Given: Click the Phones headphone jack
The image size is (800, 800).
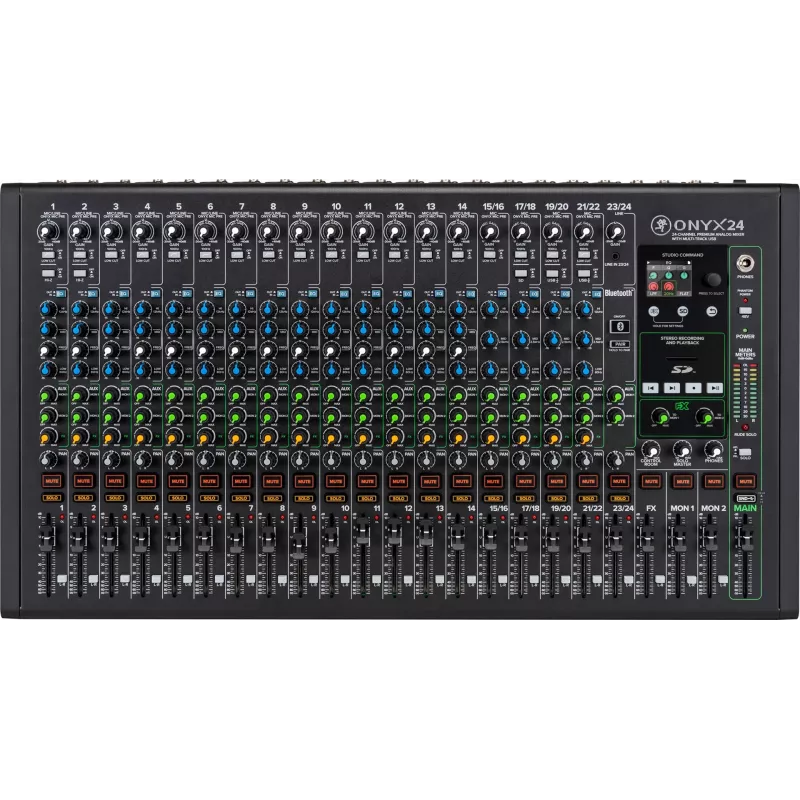Looking at the screenshot, I should [x=745, y=263].
